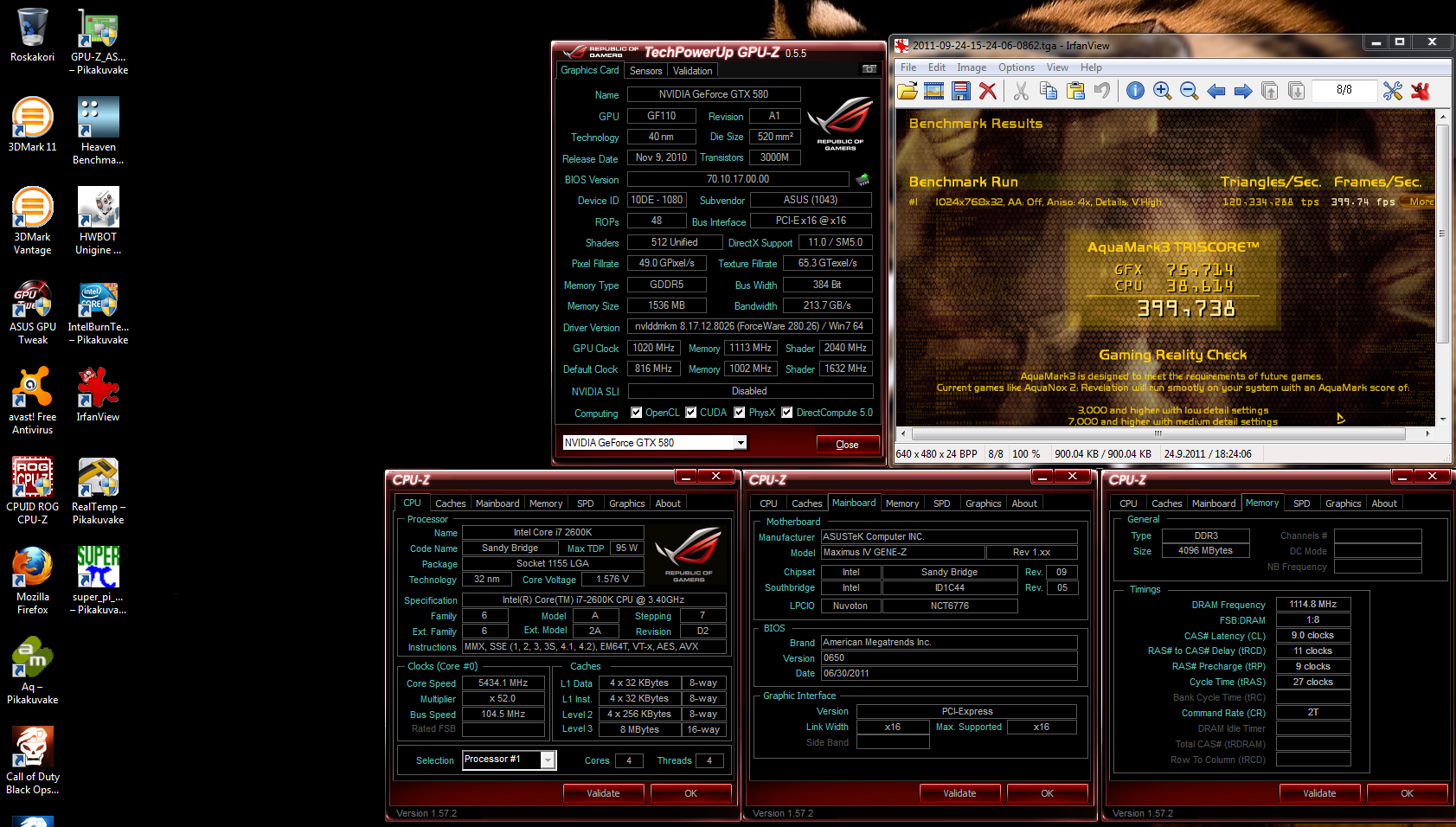This screenshot has height=827, width=1456.
Task: Start the slideshow using IrfanView's filmstrip icon
Action: point(934,91)
